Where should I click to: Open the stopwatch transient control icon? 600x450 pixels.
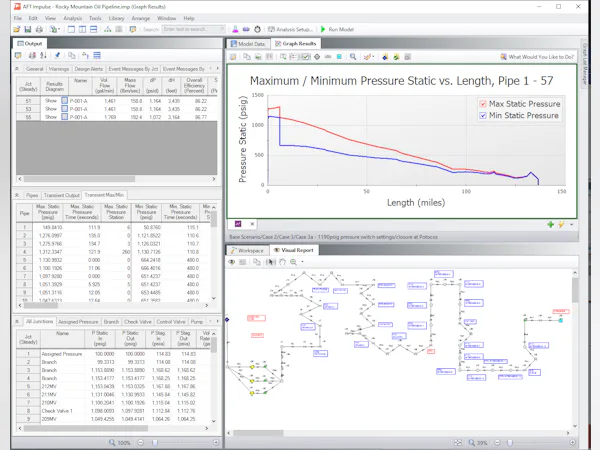click(258, 29)
